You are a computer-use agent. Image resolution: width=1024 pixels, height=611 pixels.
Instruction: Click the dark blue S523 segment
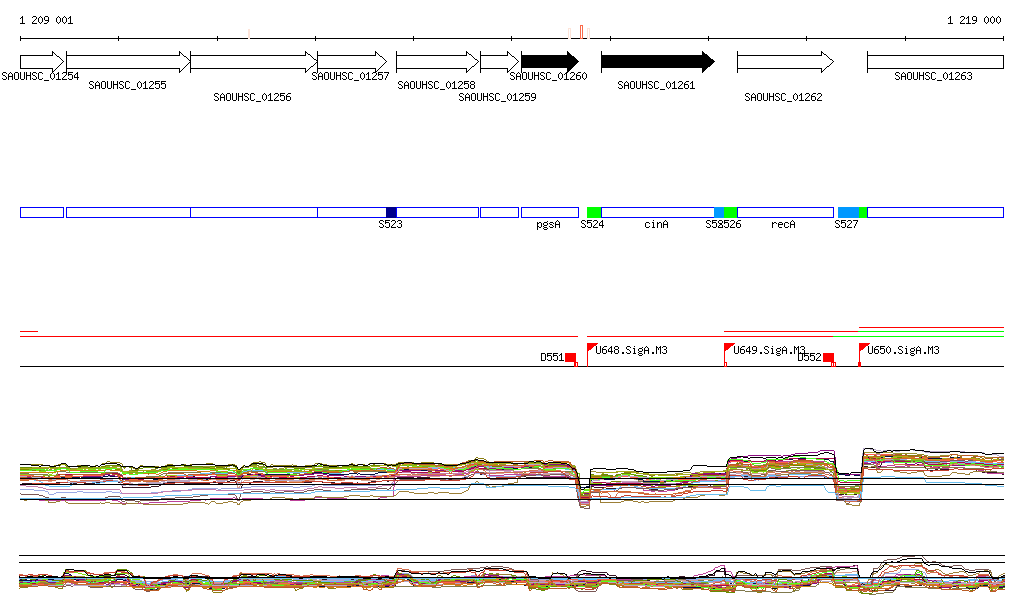click(391, 212)
